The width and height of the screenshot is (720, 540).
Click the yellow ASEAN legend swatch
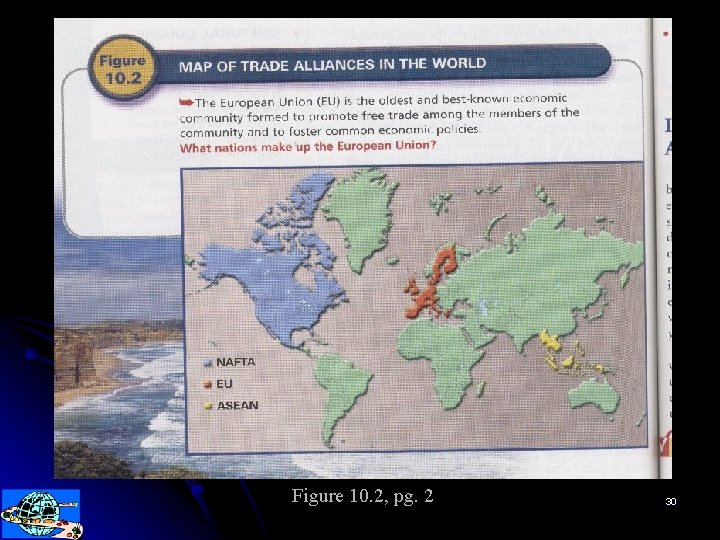208,406
